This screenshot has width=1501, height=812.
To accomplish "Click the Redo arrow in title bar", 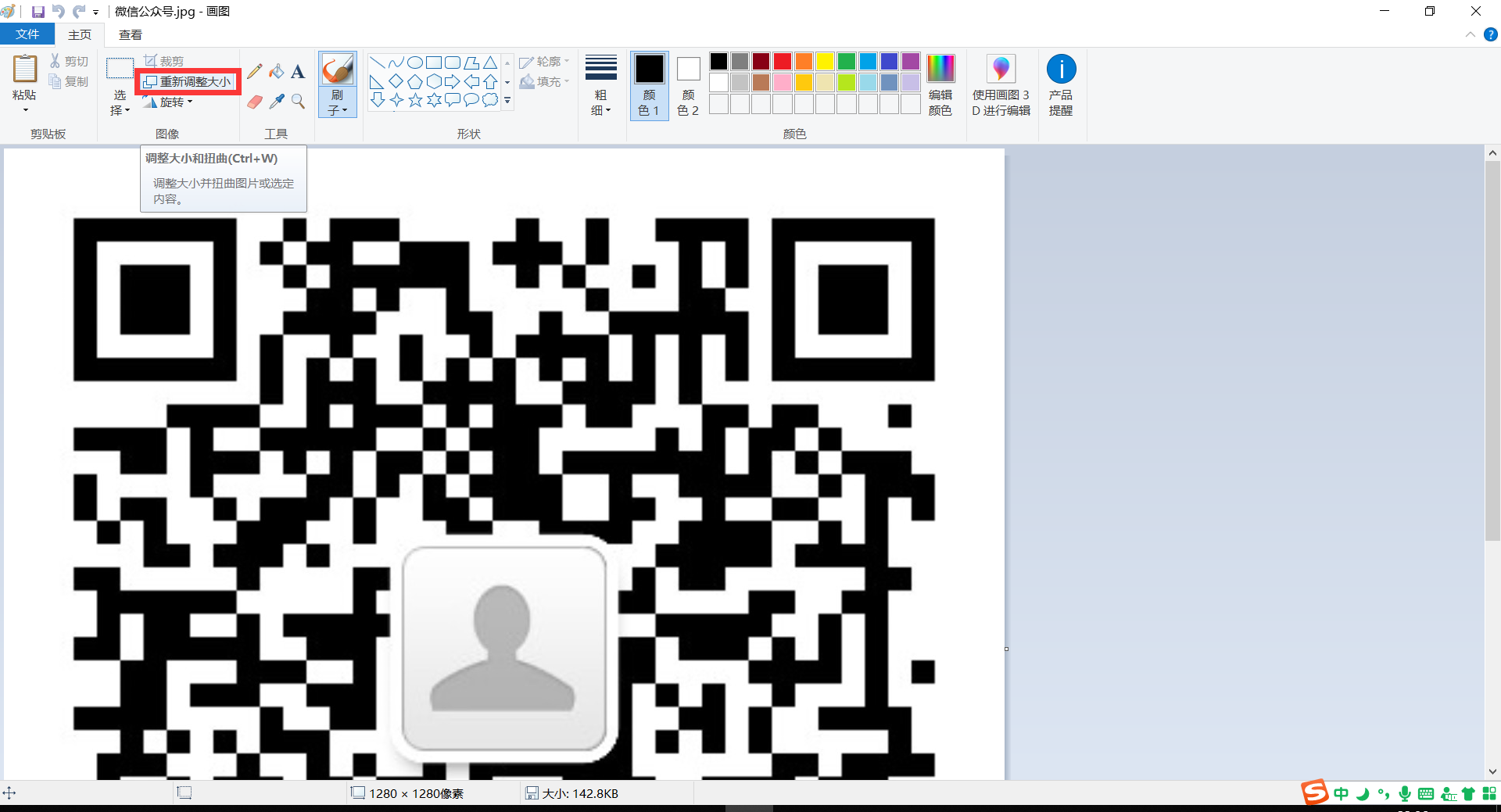I will (79, 12).
